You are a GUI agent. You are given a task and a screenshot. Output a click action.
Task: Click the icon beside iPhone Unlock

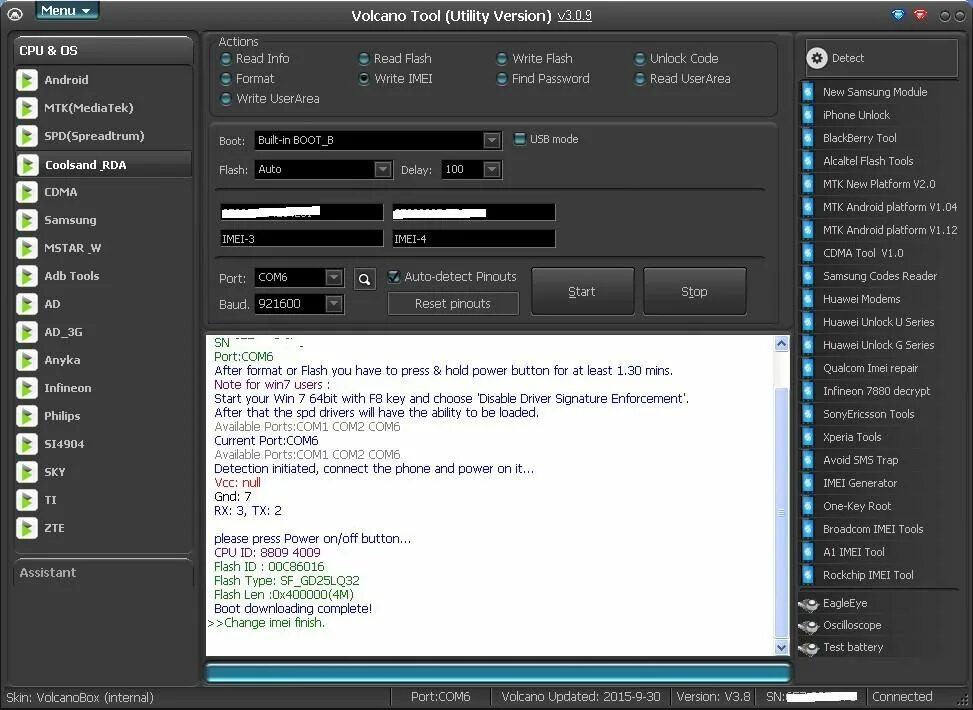tap(808, 115)
